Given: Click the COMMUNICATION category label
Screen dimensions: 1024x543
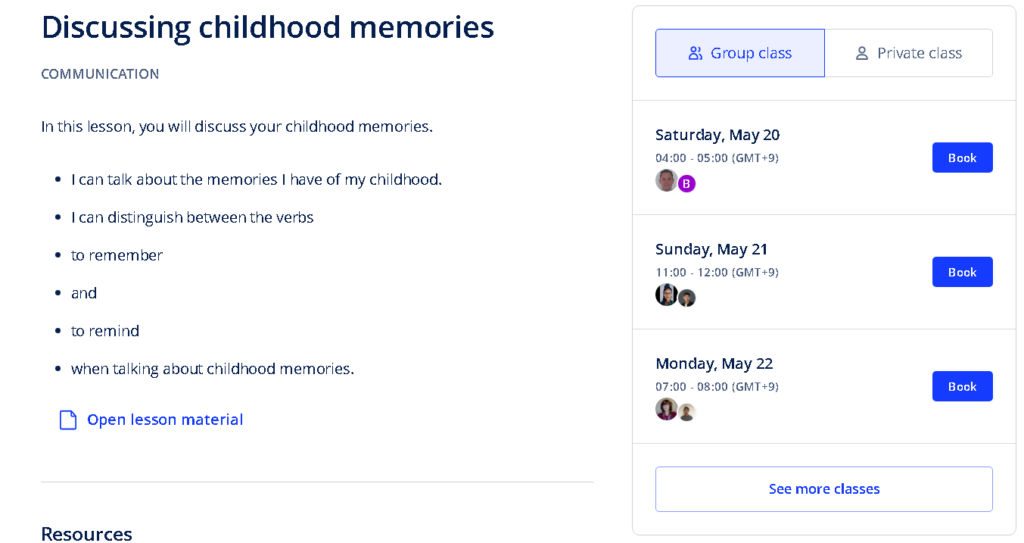Looking at the screenshot, I should (100, 74).
